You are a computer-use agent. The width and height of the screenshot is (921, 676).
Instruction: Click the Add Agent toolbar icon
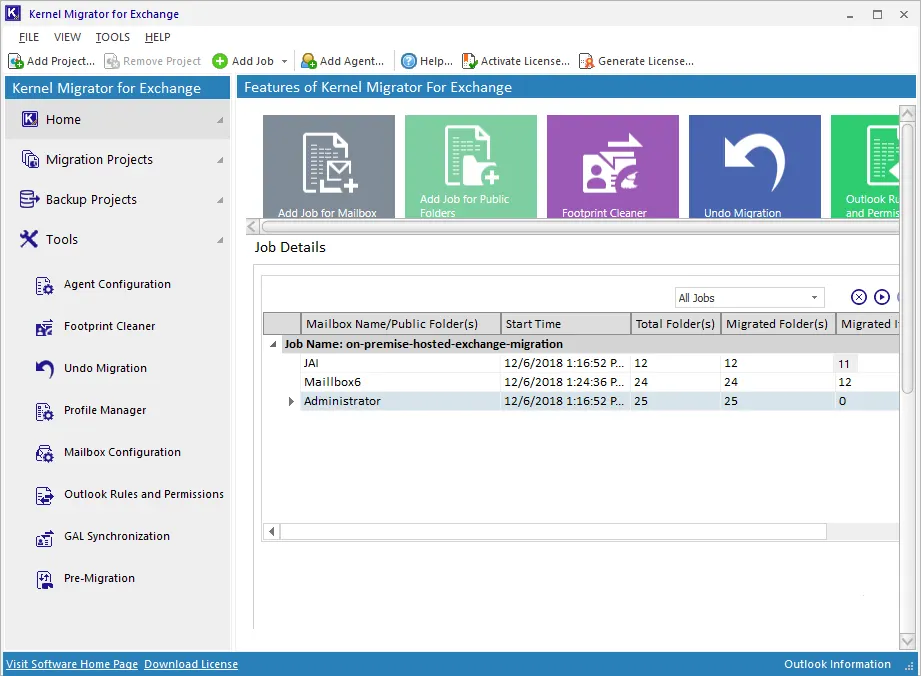coord(309,61)
